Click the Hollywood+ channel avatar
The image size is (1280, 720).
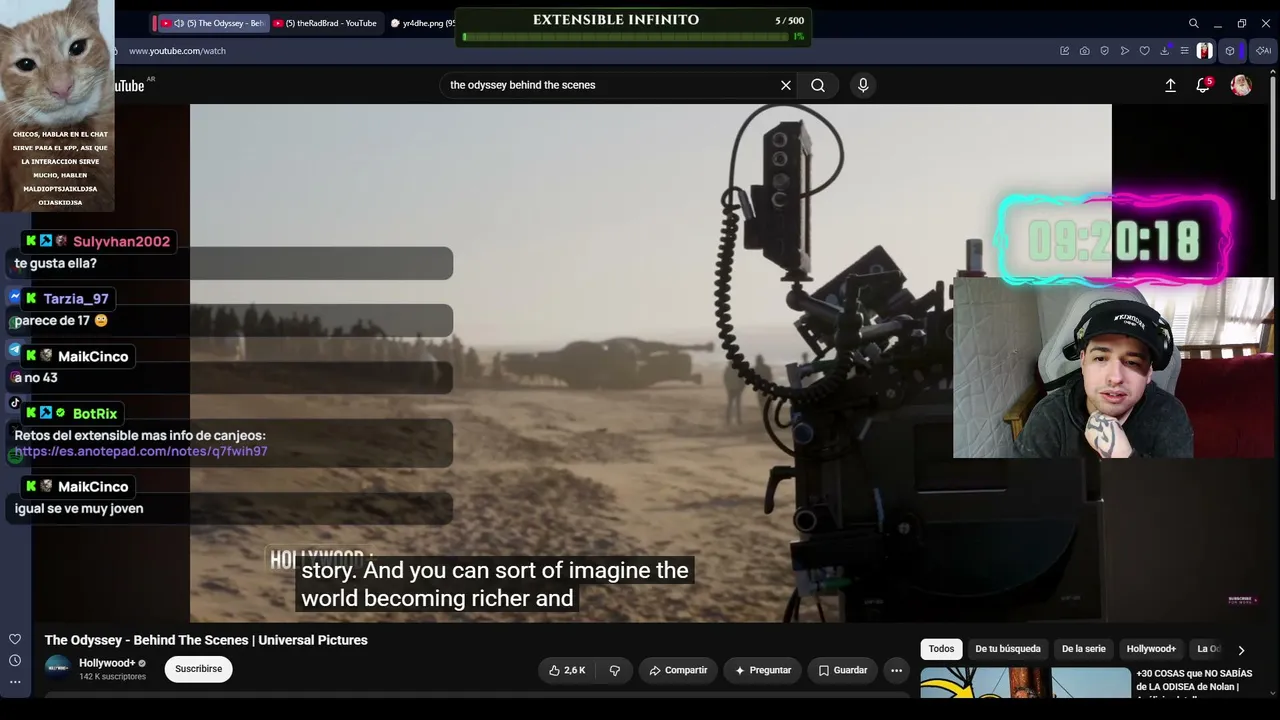(58, 669)
